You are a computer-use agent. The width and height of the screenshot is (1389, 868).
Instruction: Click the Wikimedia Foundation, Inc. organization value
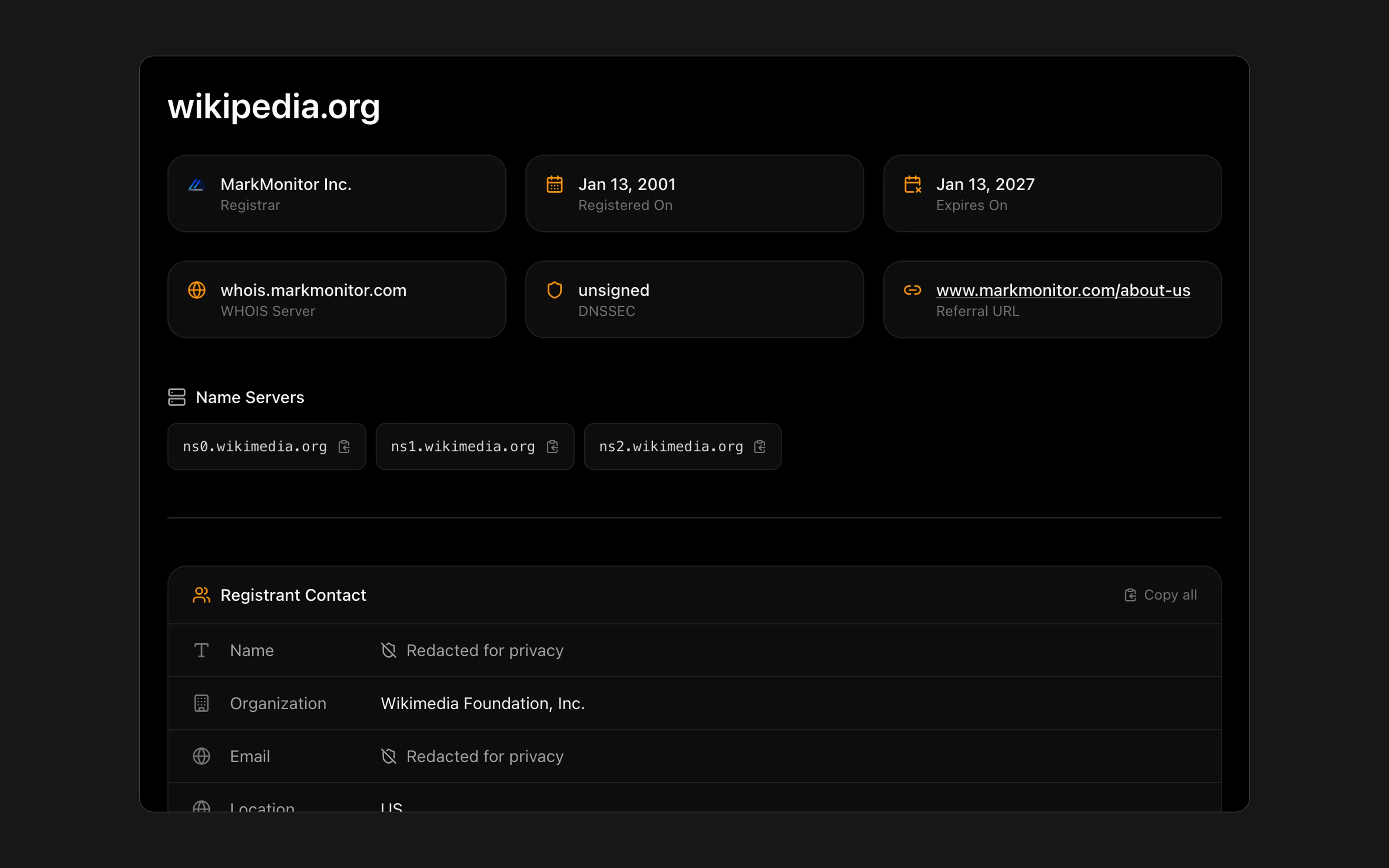pos(483,703)
